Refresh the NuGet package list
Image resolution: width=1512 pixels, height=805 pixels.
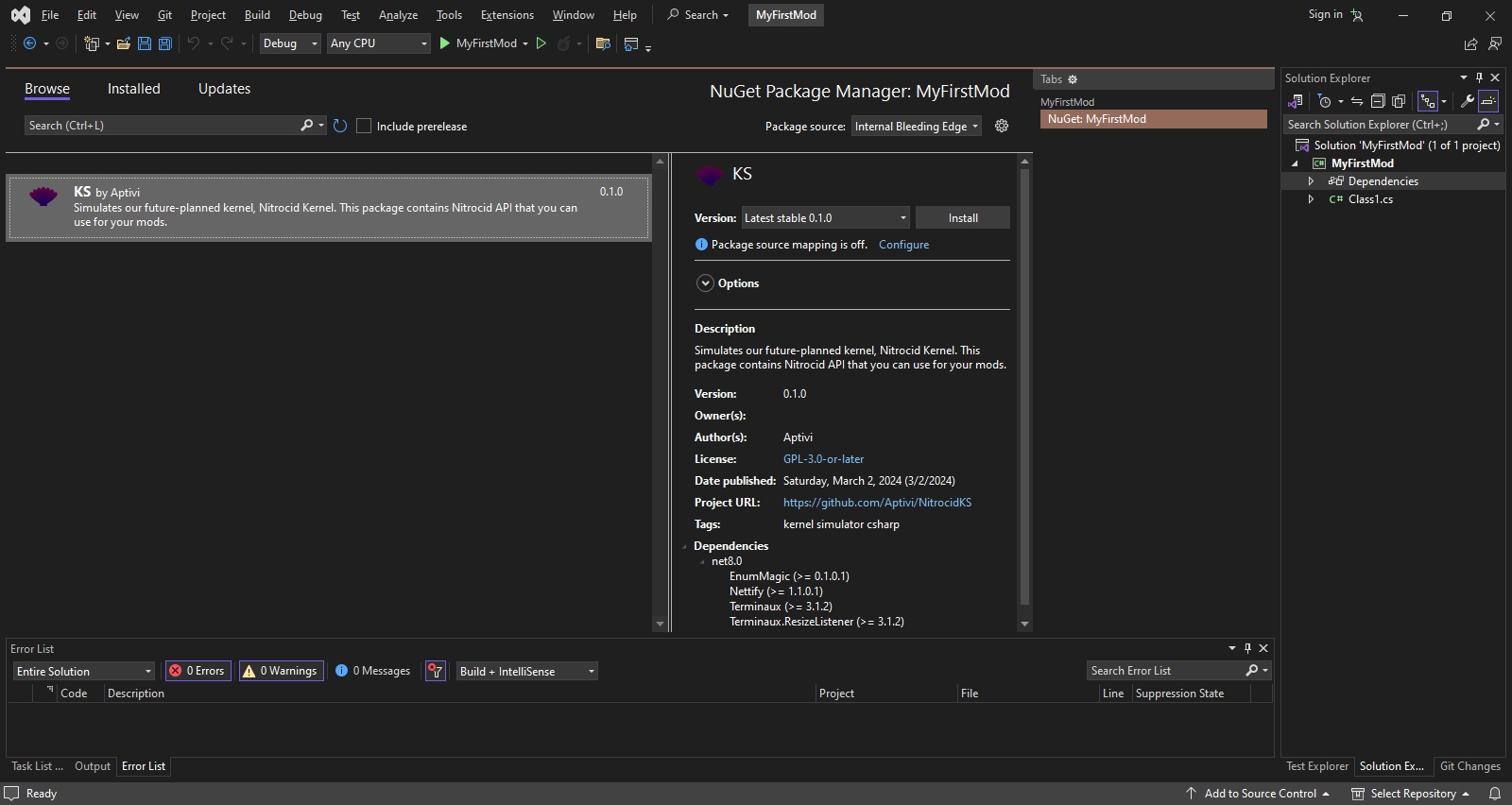point(340,126)
